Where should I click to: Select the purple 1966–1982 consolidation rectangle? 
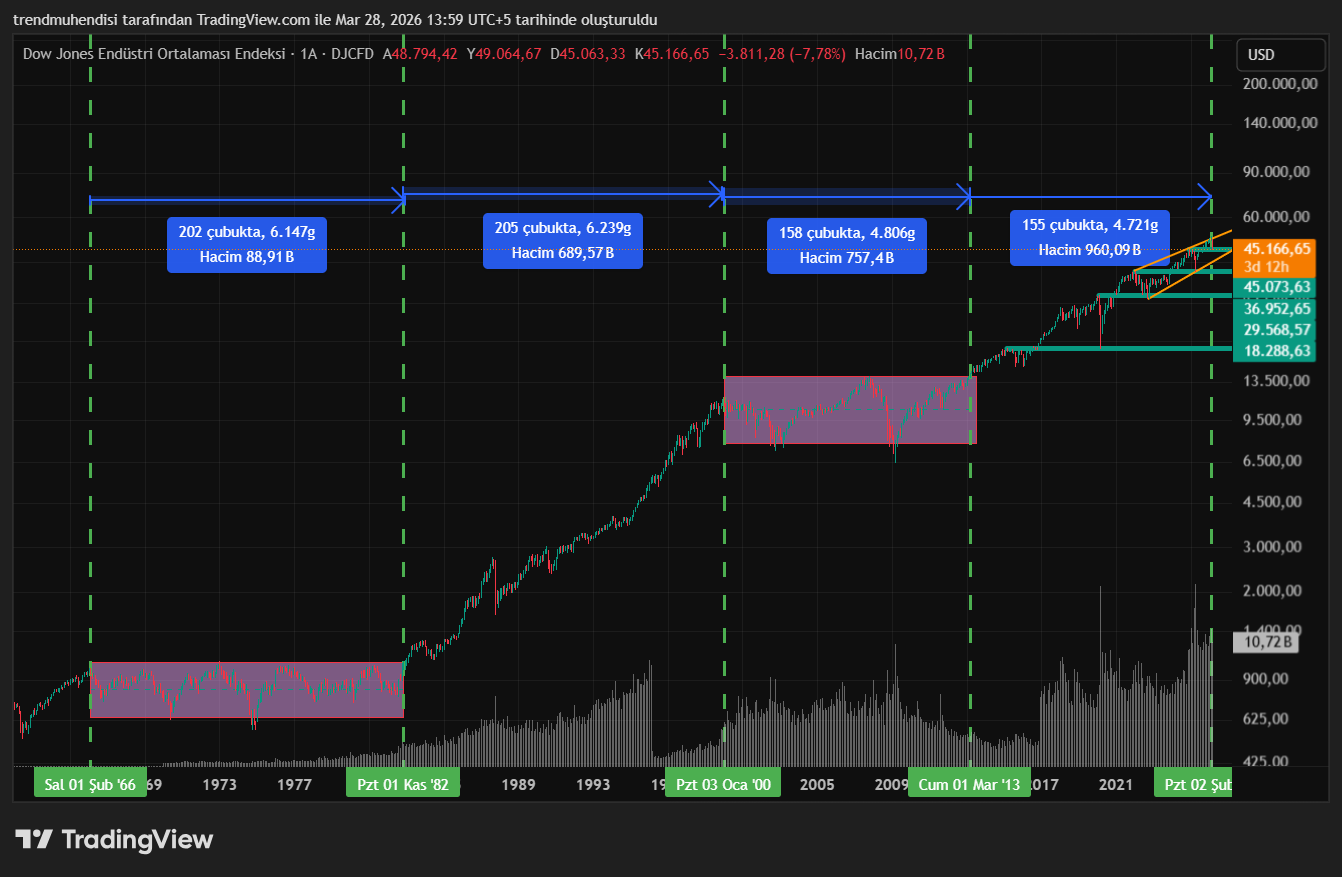(x=247, y=689)
